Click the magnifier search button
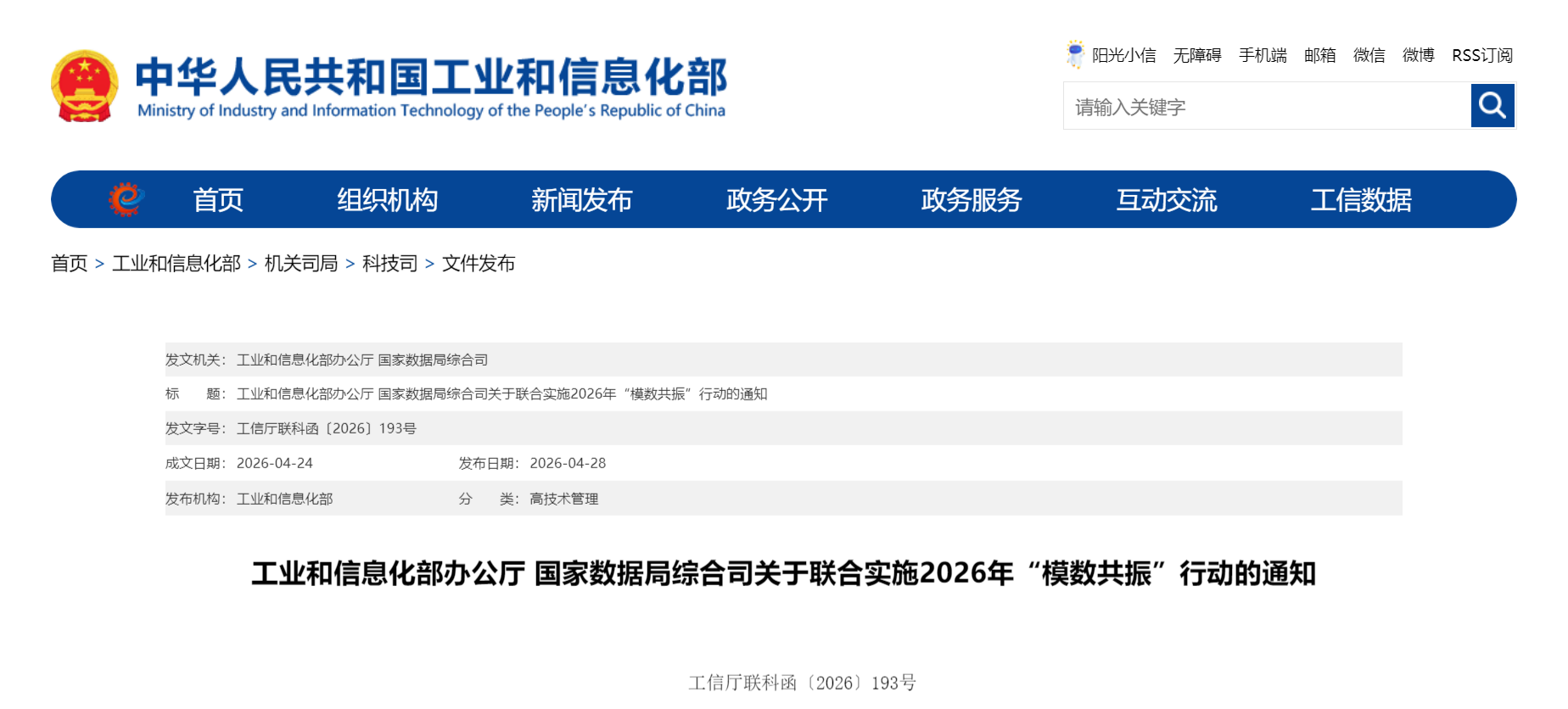1568x709 pixels. pyautogui.click(x=1492, y=105)
